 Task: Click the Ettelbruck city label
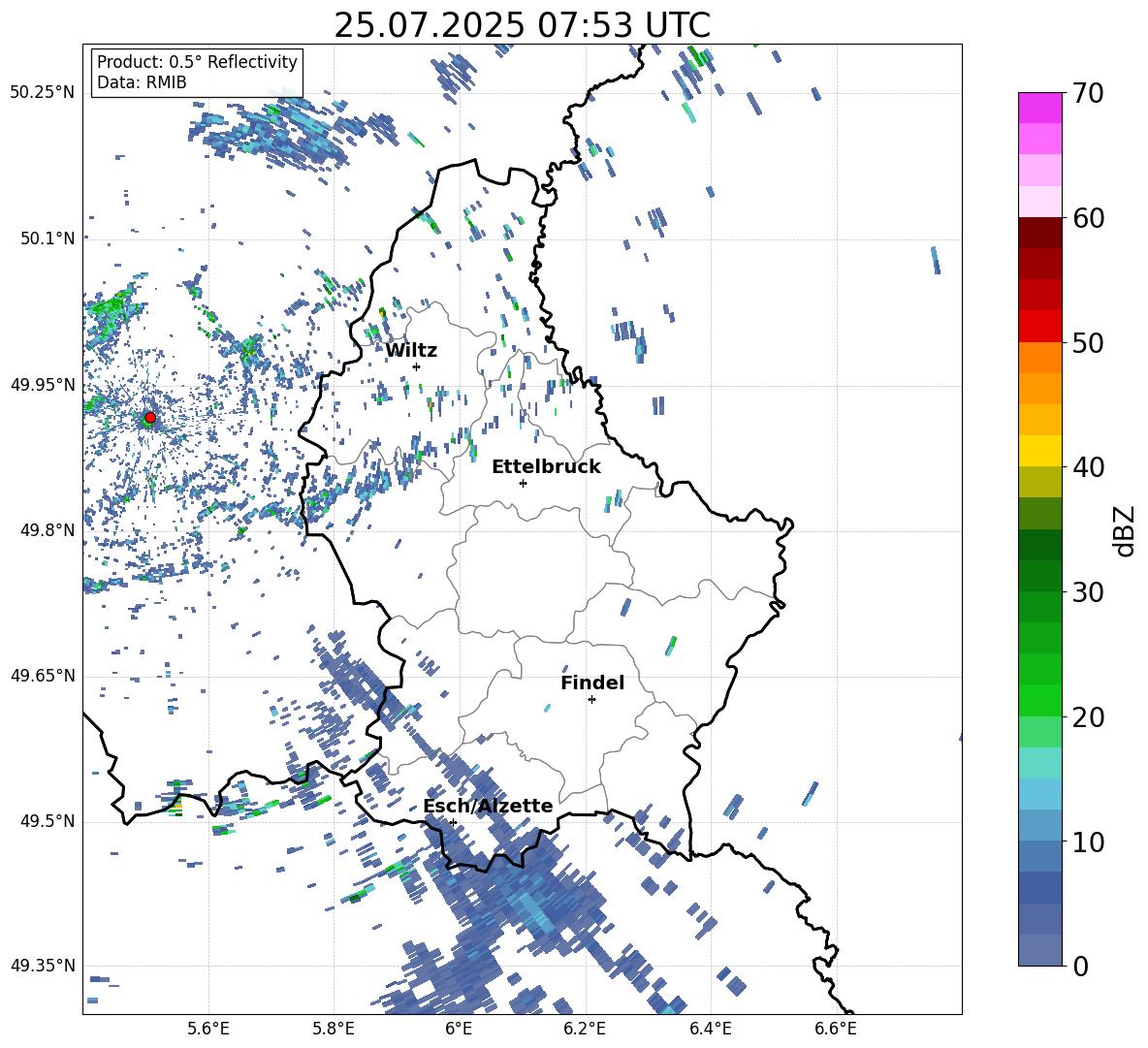[x=546, y=467]
